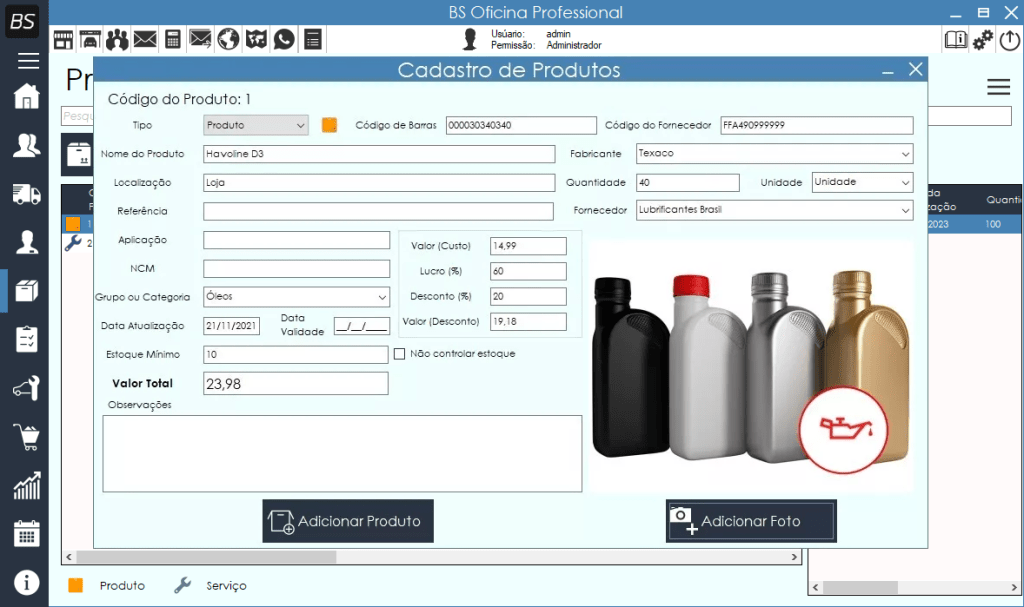Open the shopping cart sidebar icon

(x=26, y=436)
